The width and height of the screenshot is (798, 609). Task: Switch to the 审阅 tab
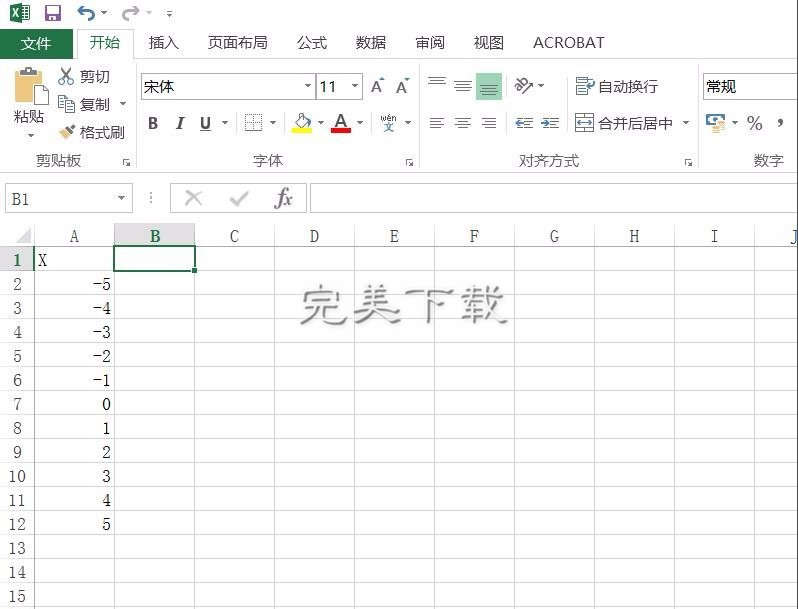tap(430, 43)
